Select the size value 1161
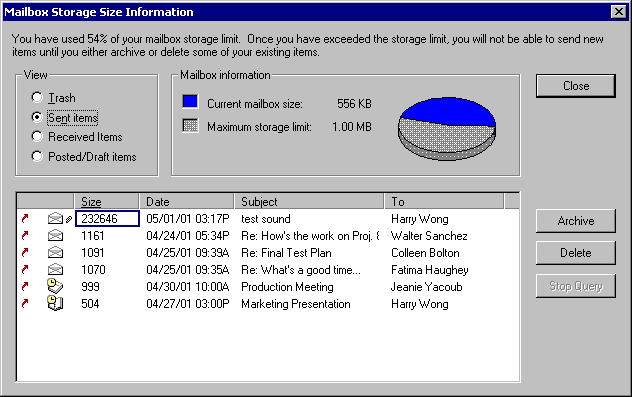The image size is (632, 397). (x=93, y=236)
